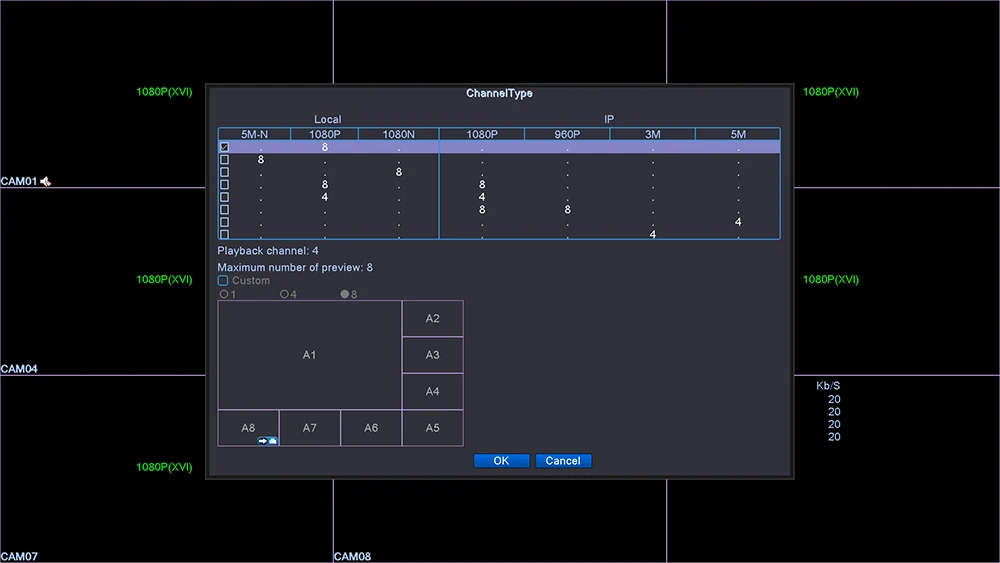Select the 1 preview radio button

click(x=224, y=295)
